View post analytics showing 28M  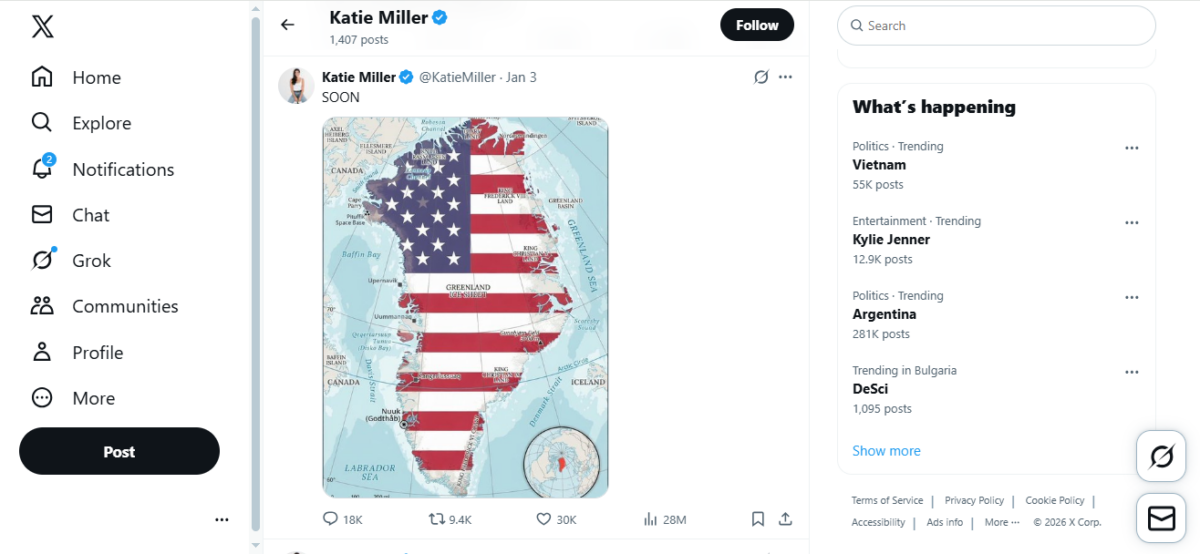point(651,519)
